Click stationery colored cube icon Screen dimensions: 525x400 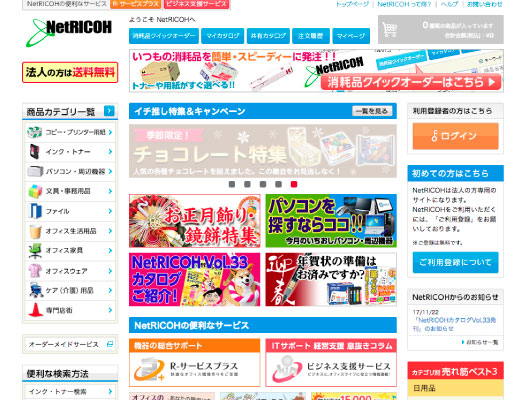pos(35,191)
